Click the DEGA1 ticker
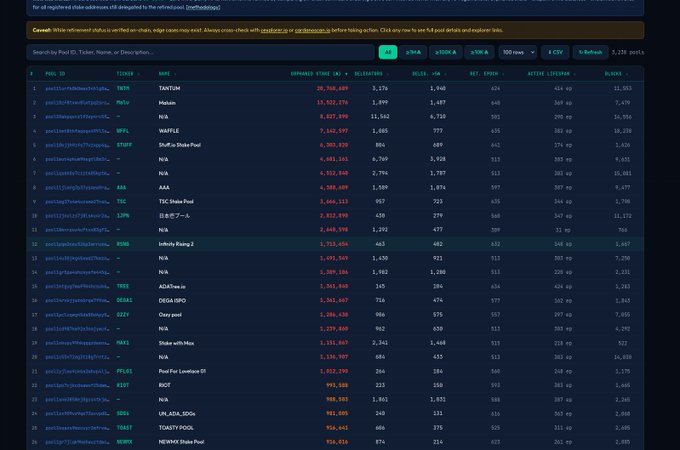The image size is (680, 450). [x=124, y=300]
